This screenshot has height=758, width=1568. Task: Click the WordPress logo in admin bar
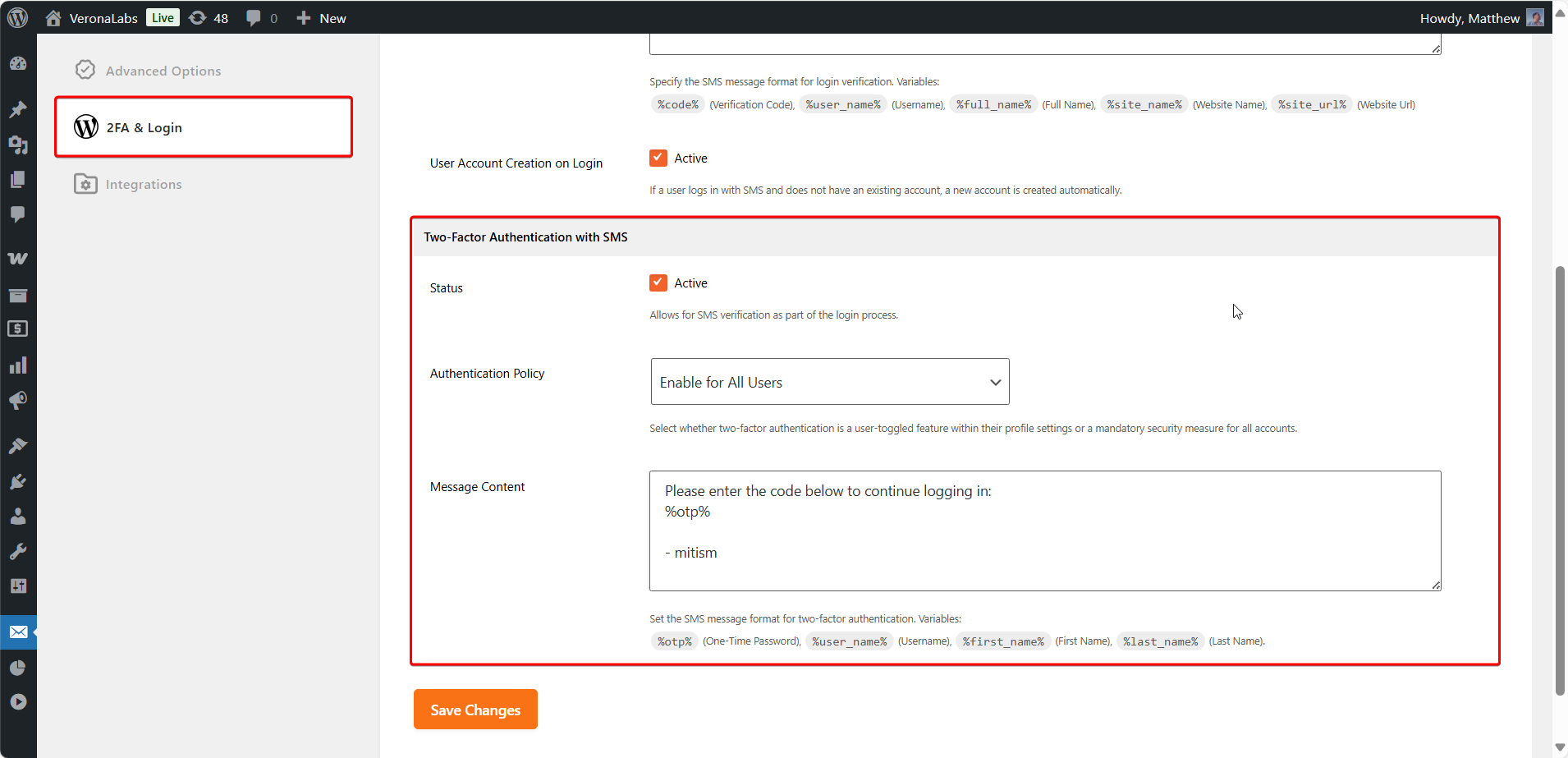[18, 17]
